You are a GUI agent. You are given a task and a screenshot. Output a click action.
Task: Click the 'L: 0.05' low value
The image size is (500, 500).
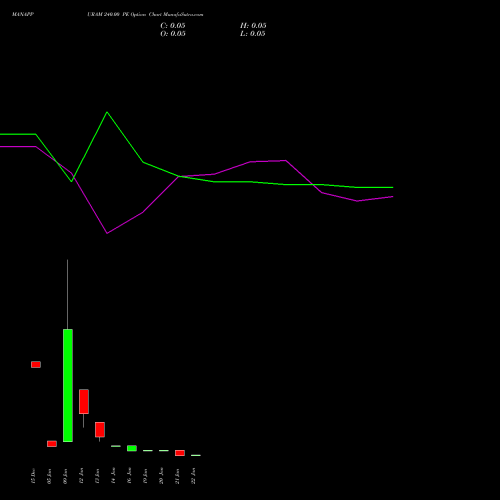253,34
